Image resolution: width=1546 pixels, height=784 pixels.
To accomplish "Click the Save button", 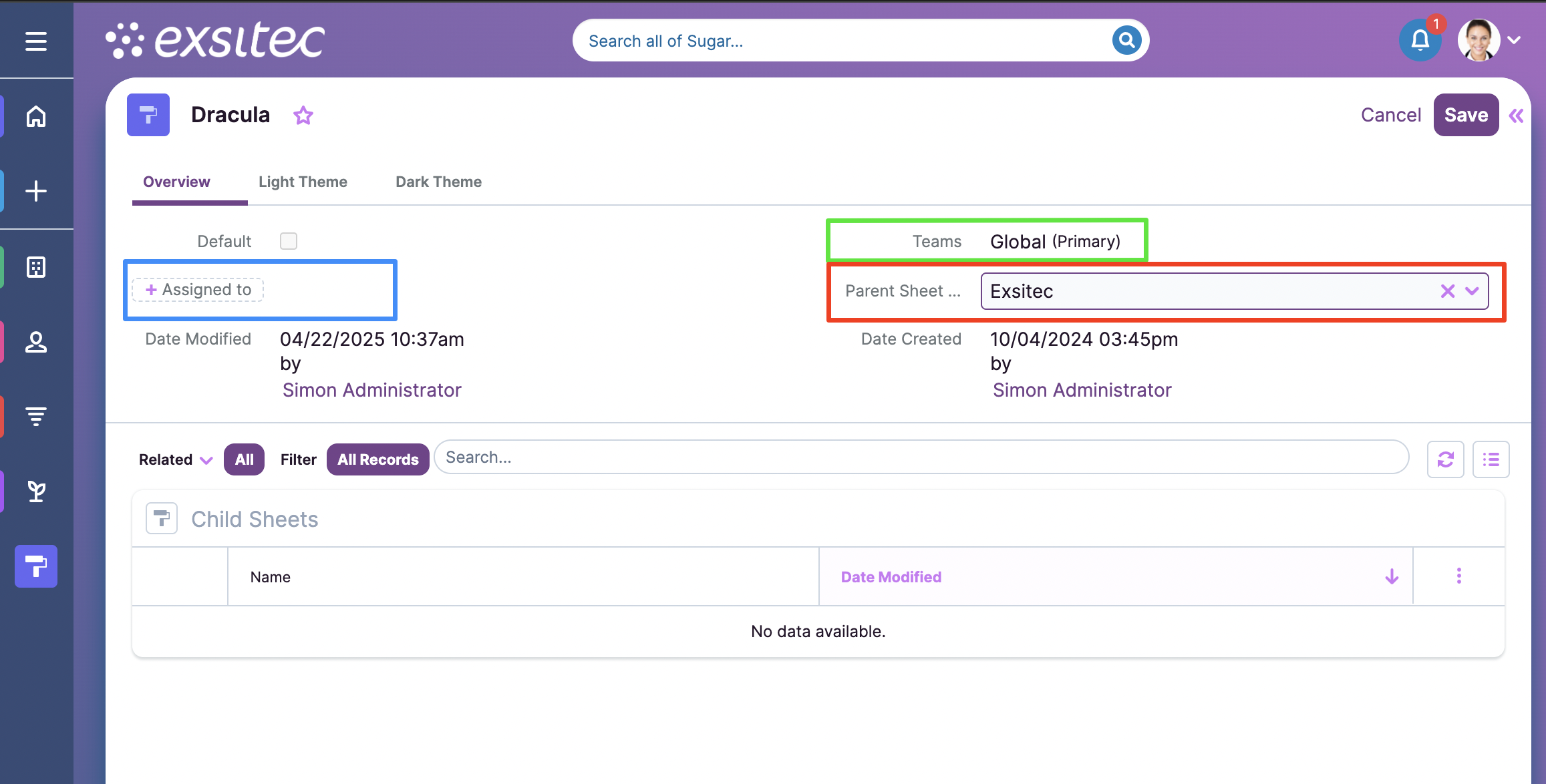I will 1466,115.
